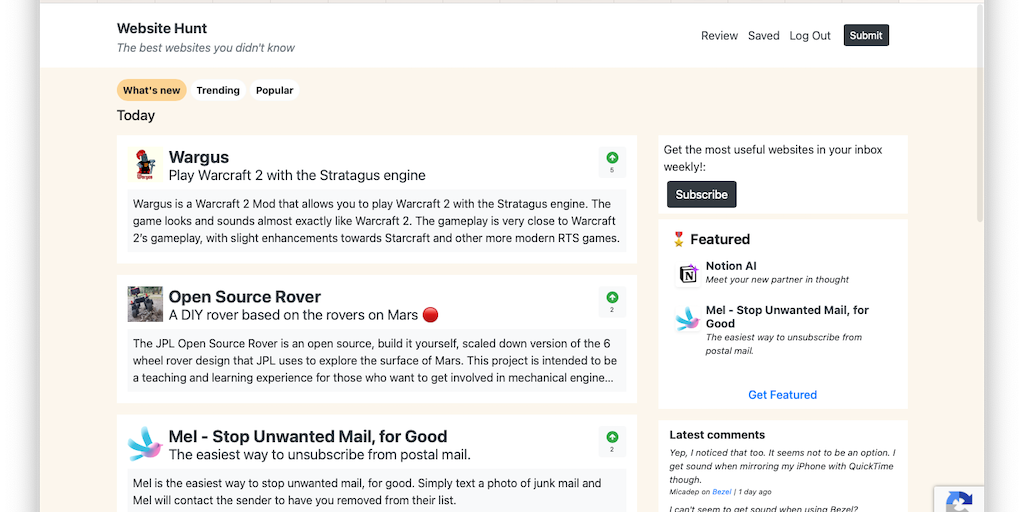This screenshot has height=512, width=1024.
Task: Click the Website Hunt site title
Action: (162, 28)
